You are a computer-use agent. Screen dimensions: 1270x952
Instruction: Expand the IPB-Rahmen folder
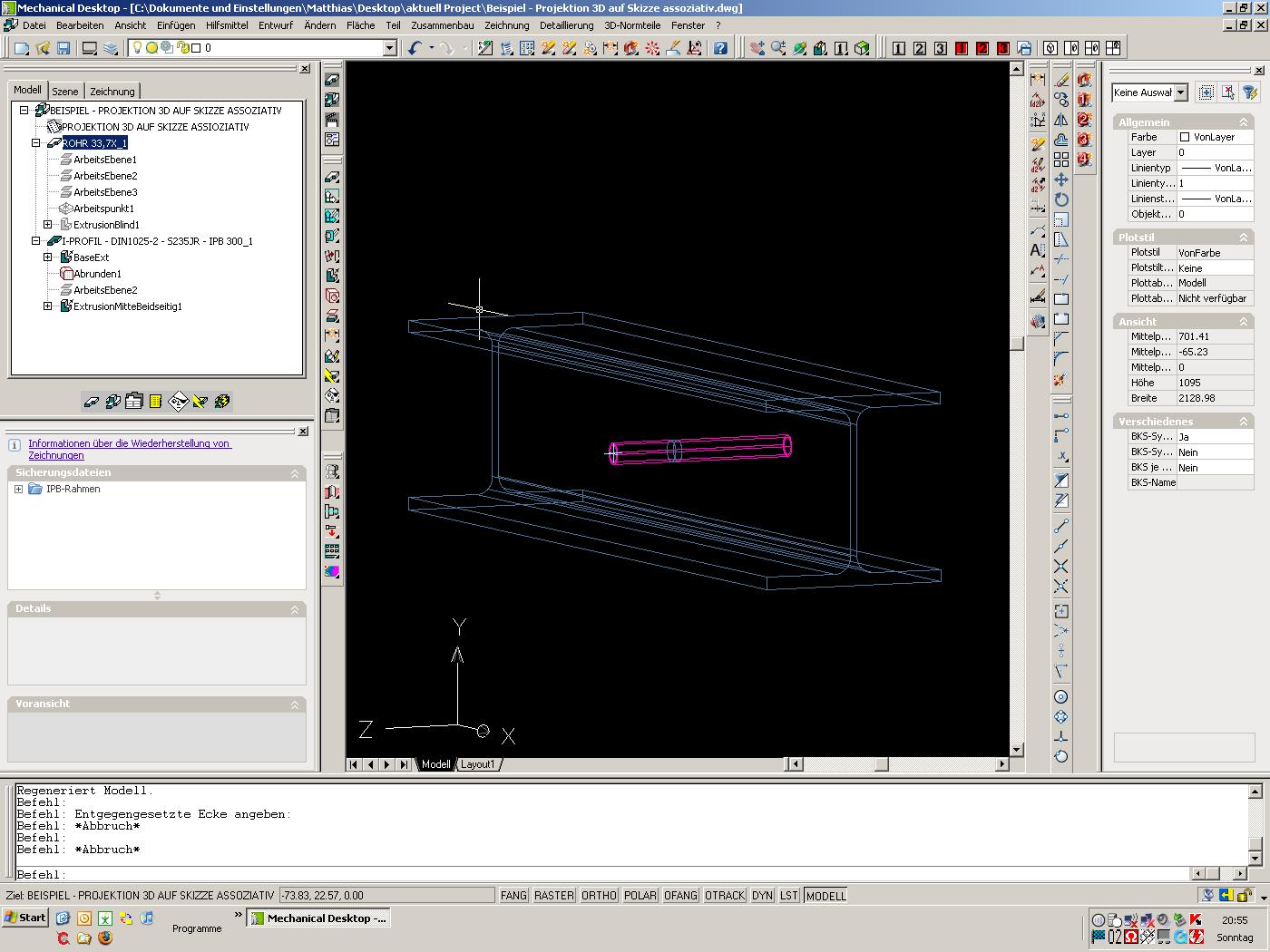click(x=18, y=489)
